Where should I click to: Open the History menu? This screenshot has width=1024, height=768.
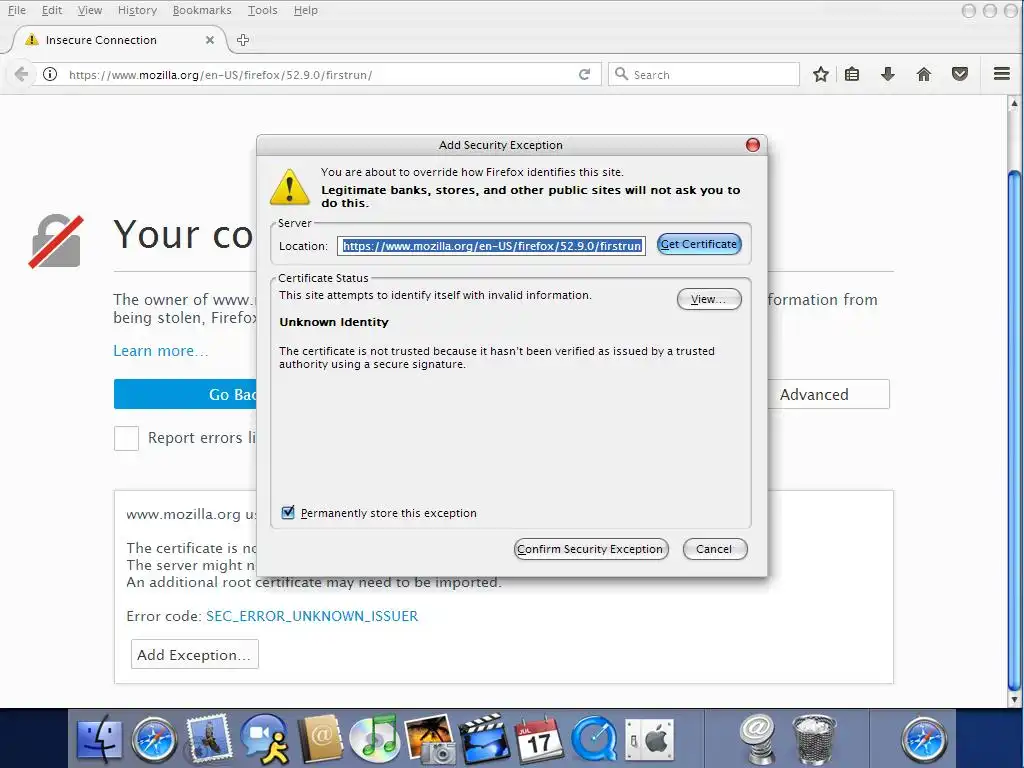tap(137, 10)
